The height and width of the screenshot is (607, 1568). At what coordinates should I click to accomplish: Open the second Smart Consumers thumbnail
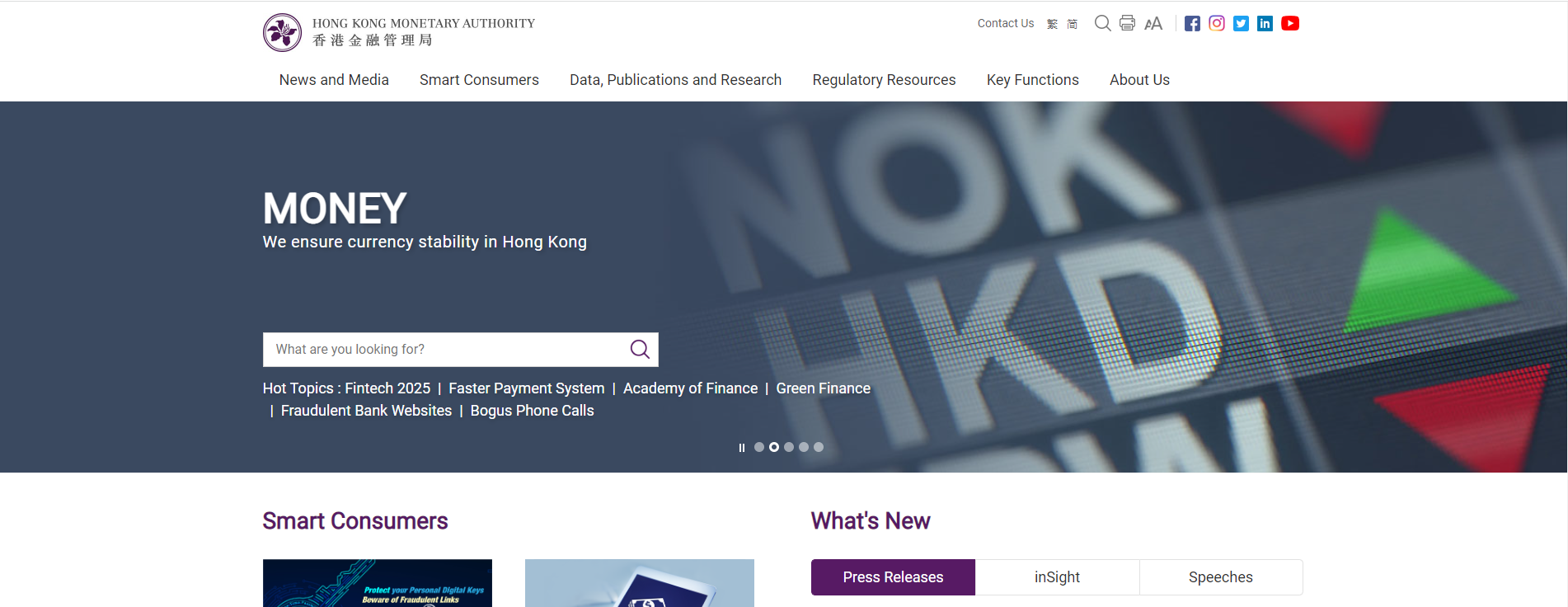[640, 583]
